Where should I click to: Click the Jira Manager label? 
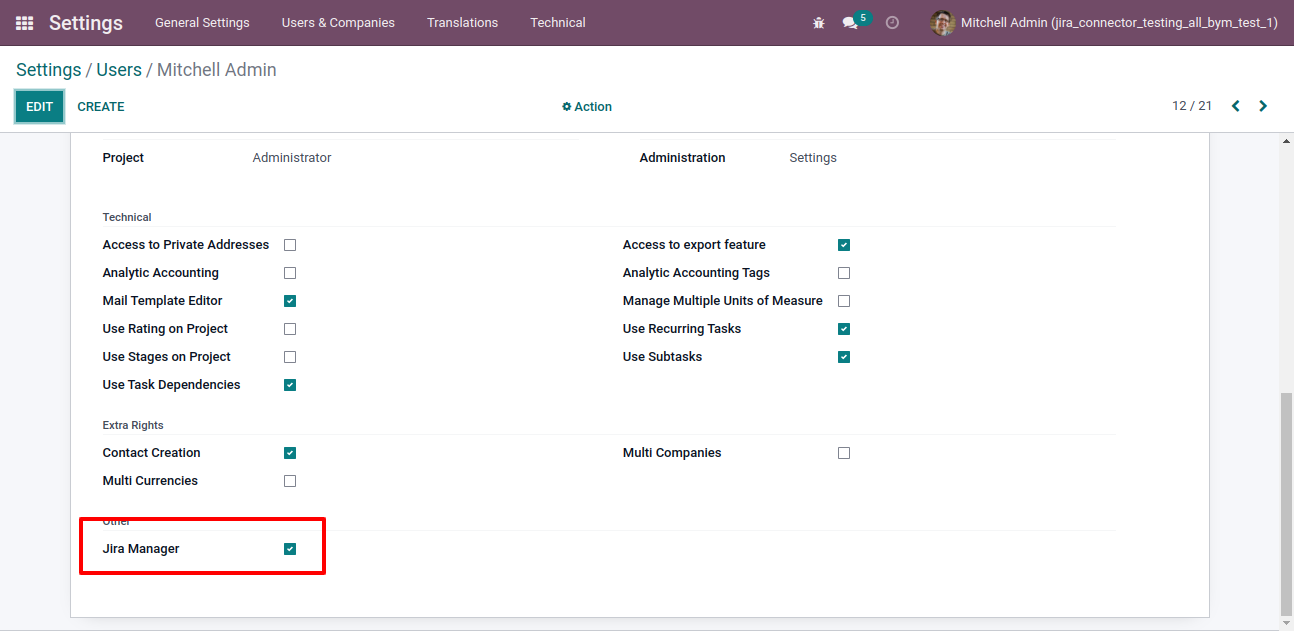tap(141, 549)
